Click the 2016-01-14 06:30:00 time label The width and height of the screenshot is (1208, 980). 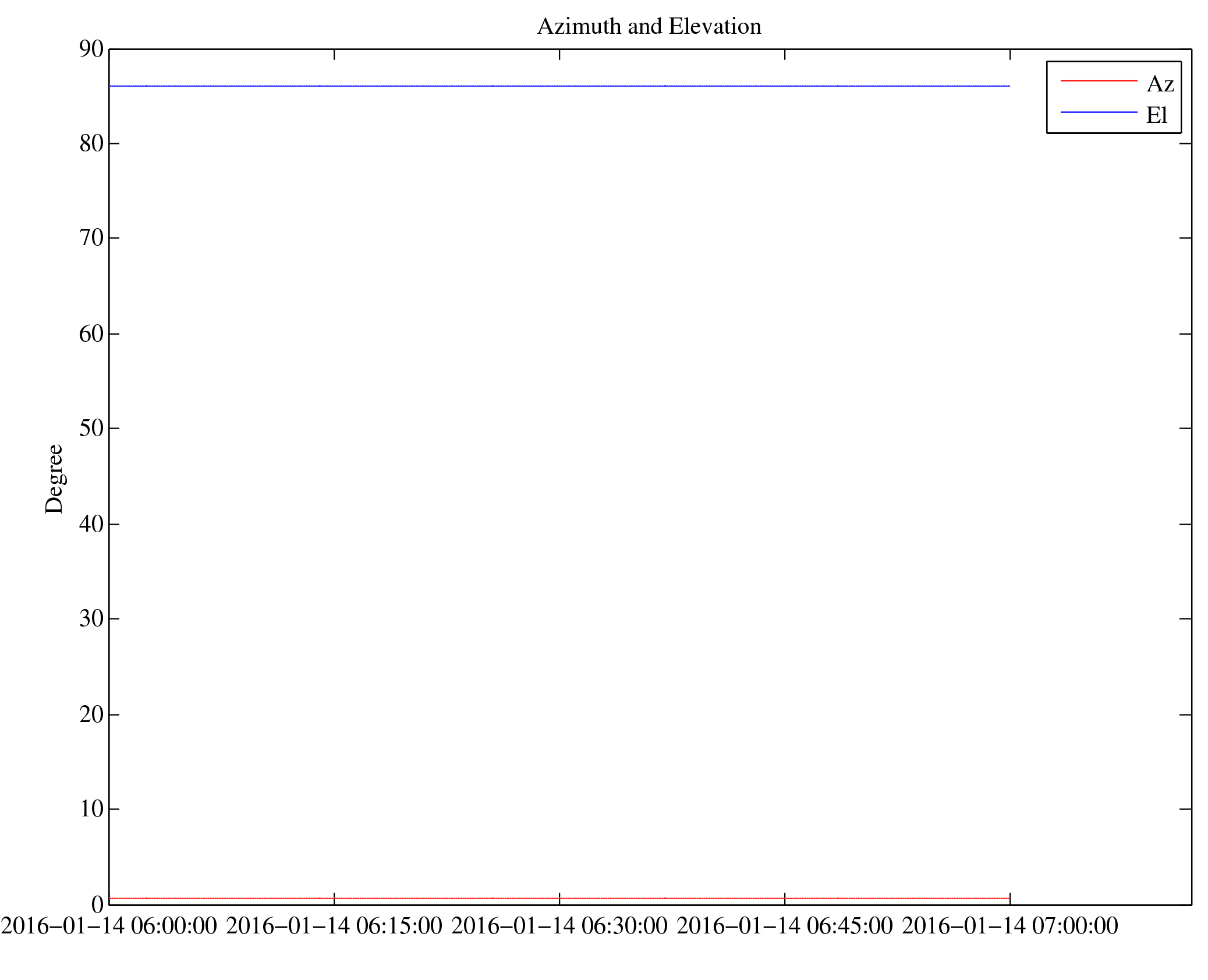(x=559, y=926)
